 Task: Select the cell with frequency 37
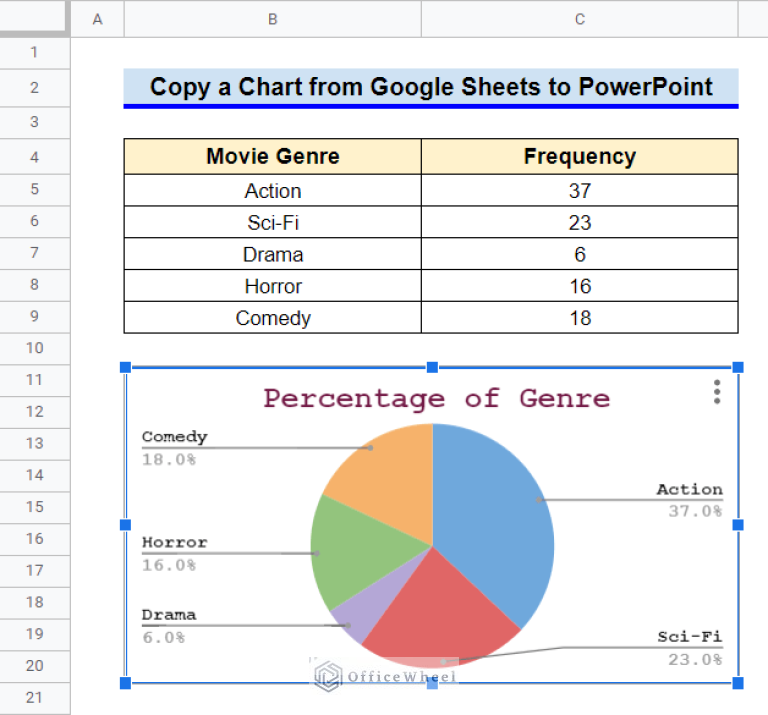[579, 190]
